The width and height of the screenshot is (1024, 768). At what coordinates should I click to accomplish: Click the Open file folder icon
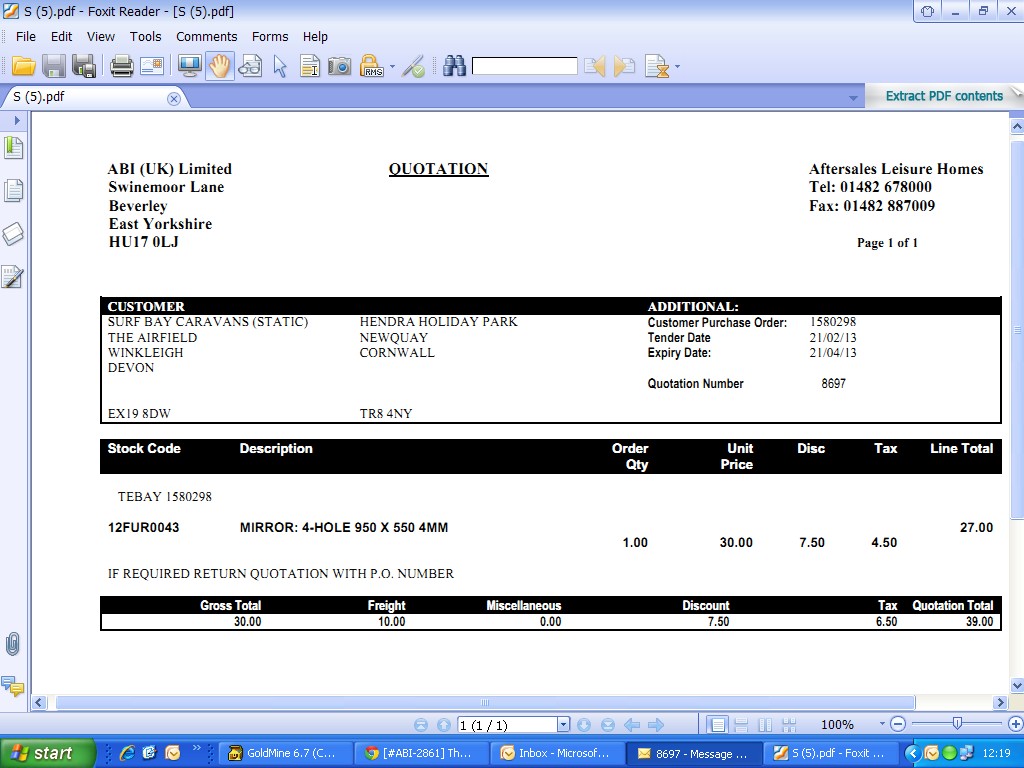24,67
